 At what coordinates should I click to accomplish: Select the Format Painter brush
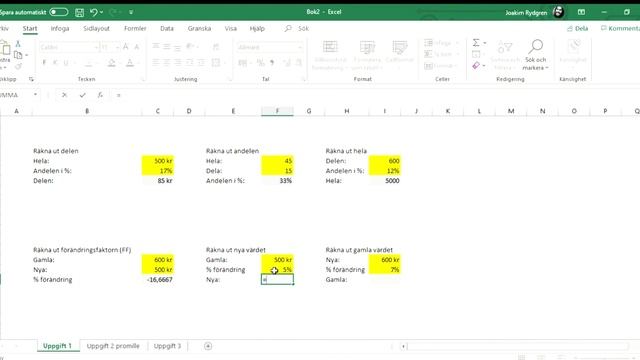18,66
